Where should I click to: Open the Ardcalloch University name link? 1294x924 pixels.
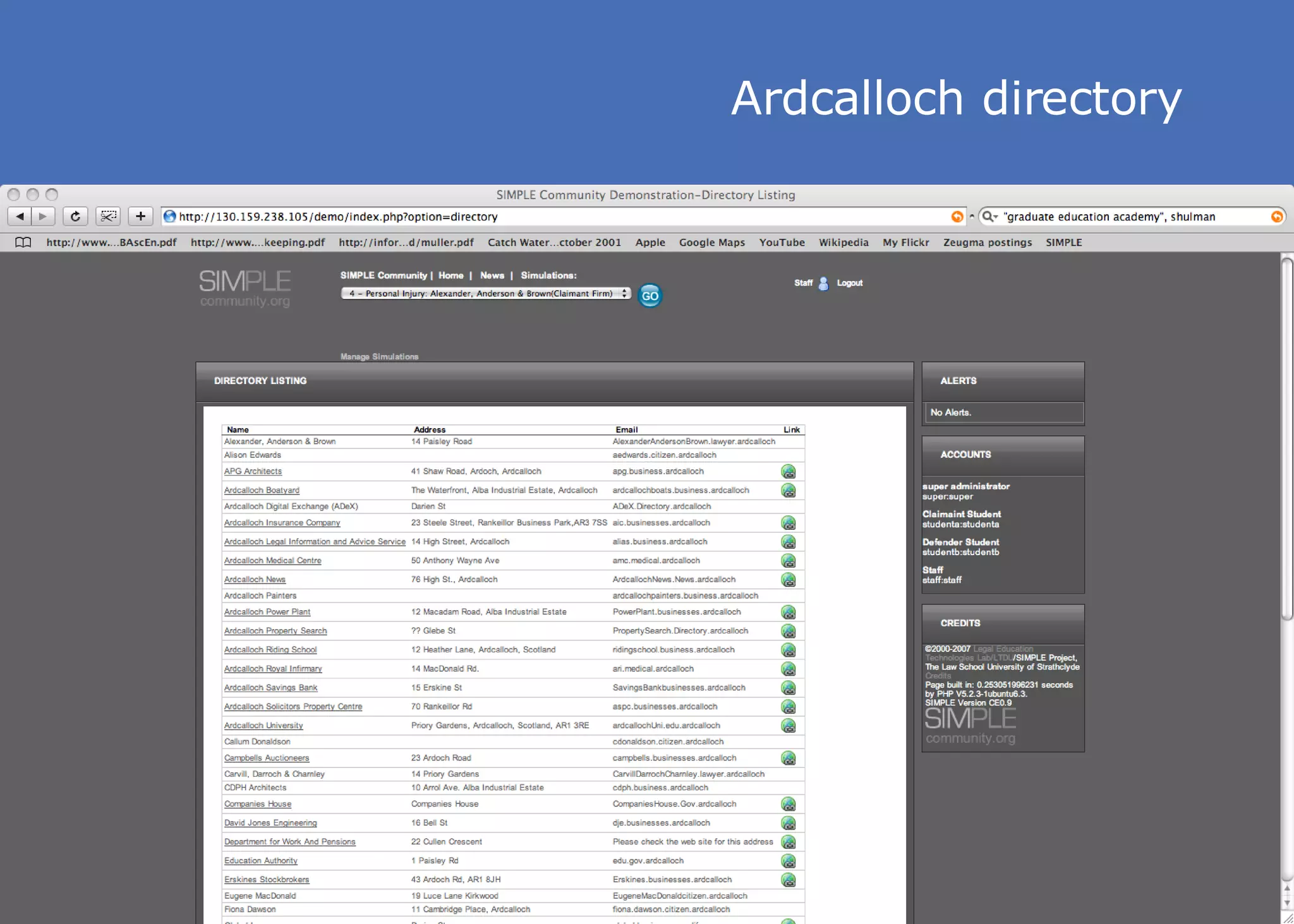coord(263,726)
